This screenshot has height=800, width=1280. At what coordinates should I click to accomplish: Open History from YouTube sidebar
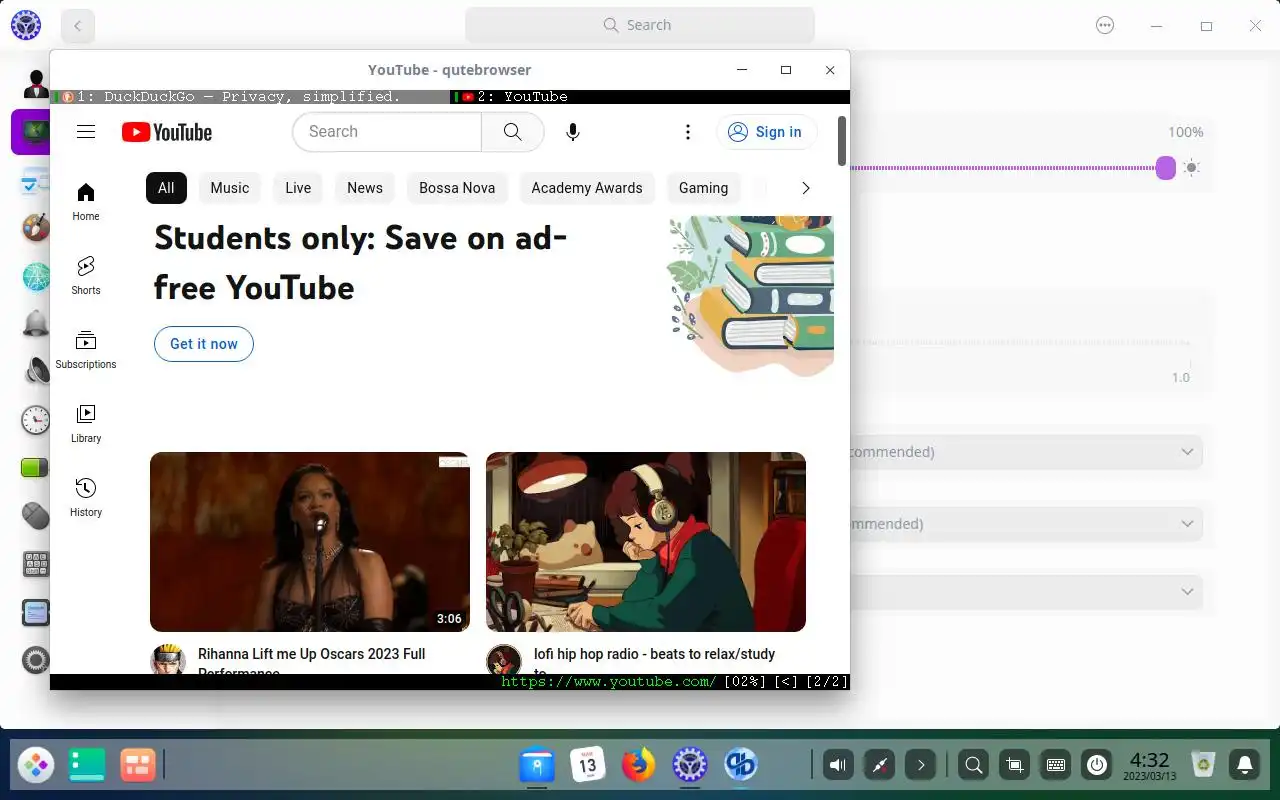[x=86, y=498]
